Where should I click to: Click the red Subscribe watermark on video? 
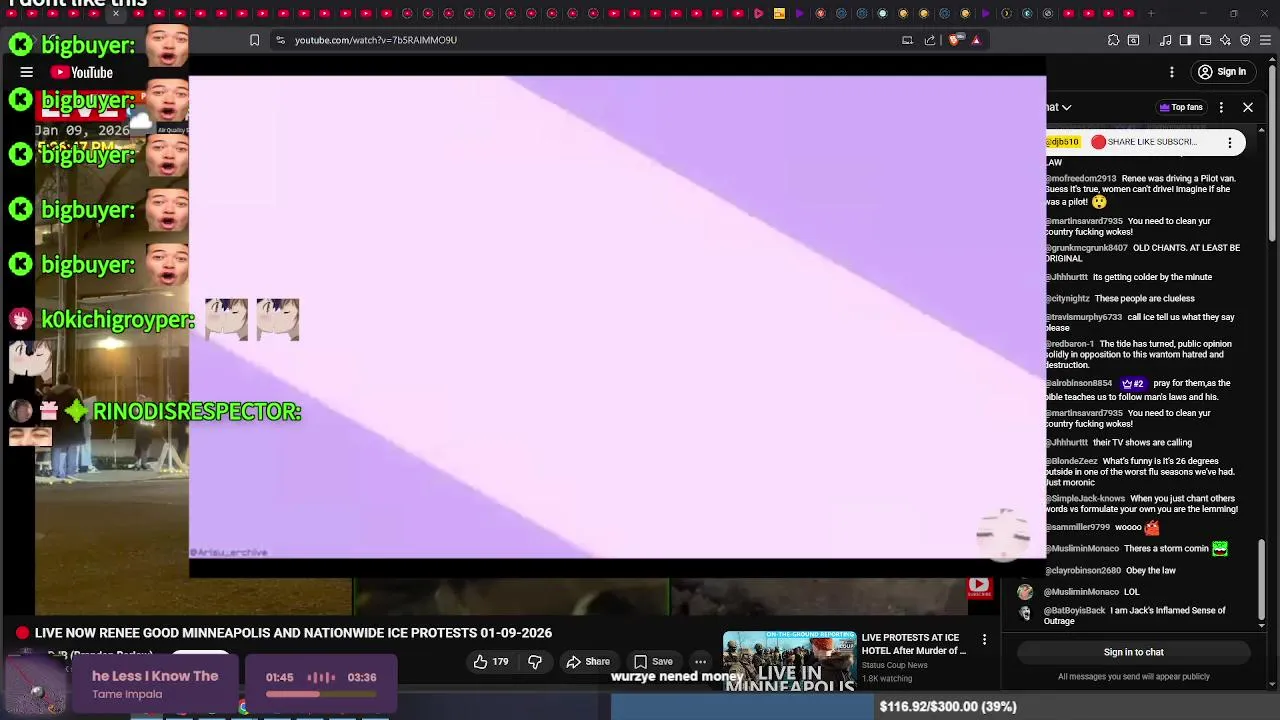[x=979, y=587]
